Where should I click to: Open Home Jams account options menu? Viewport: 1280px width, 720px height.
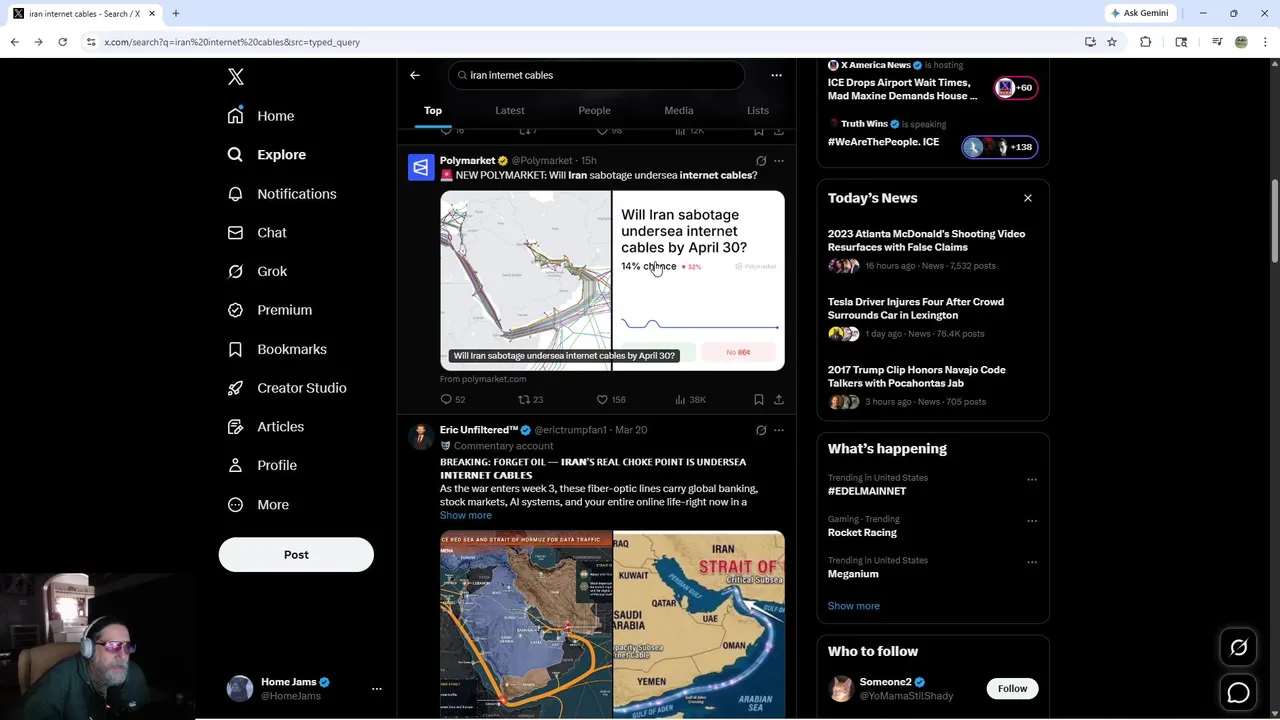click(377, 689)
